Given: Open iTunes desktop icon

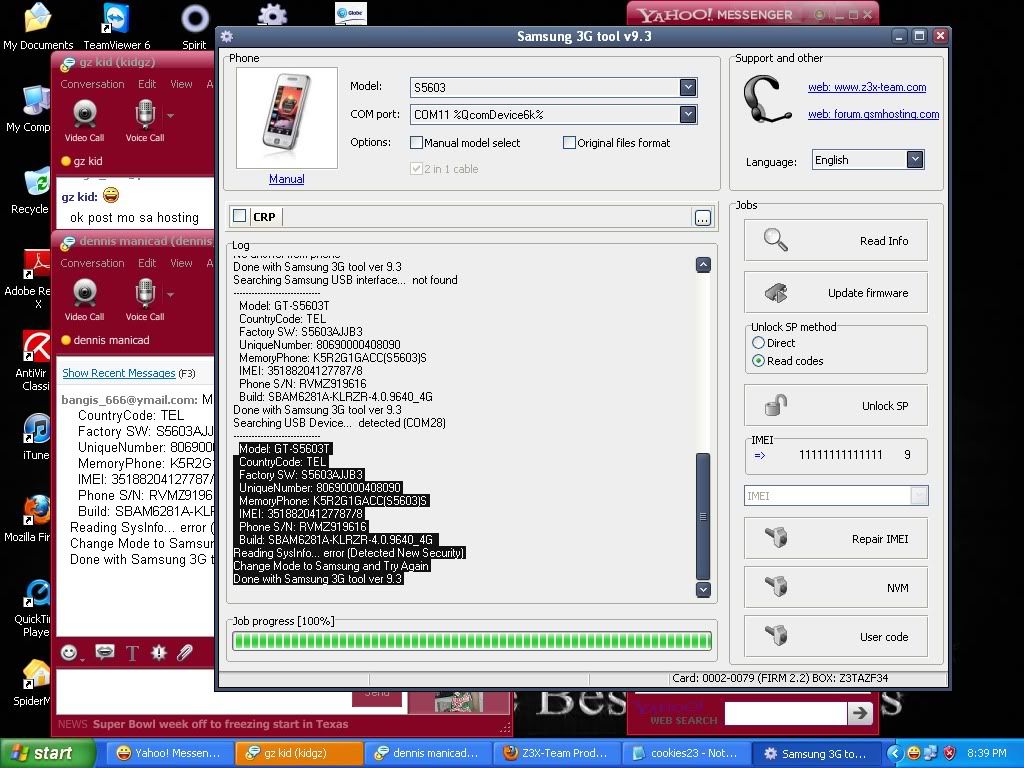Looking at the screenshot, I should (35, 436).
